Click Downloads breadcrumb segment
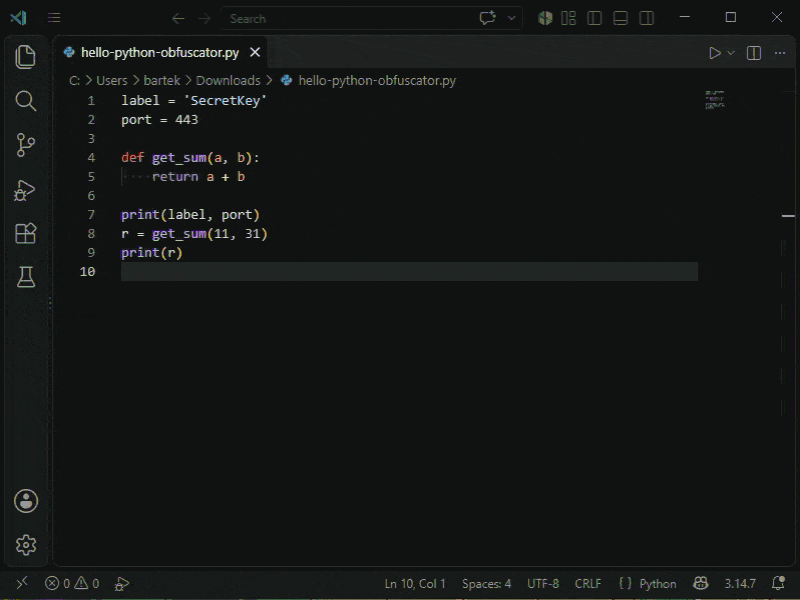Viewport: 800px width, 600px height. coord(228,81)
